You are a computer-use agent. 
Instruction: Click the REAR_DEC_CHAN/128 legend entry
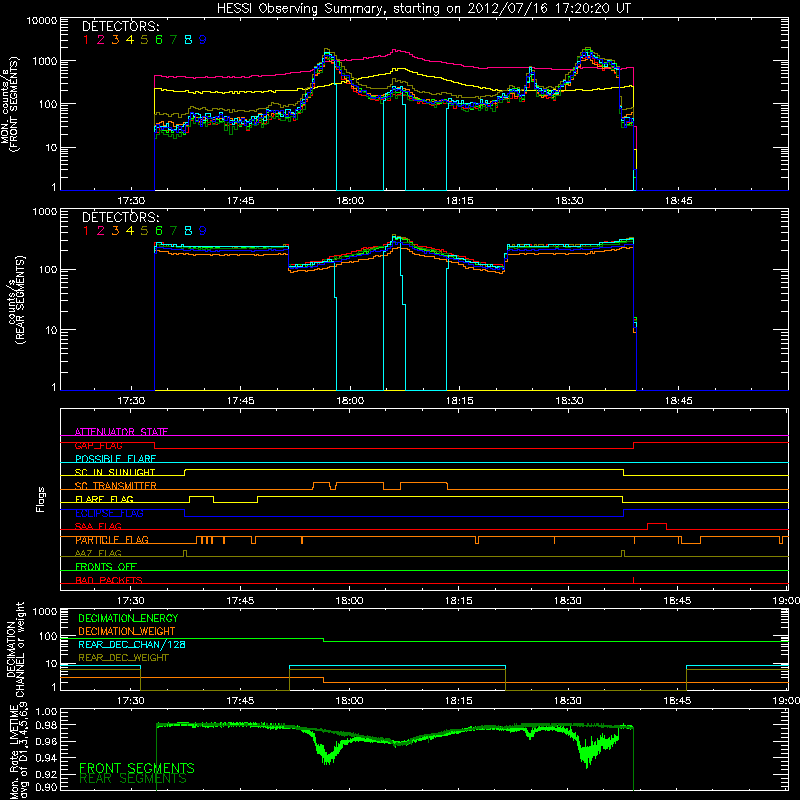132,644
